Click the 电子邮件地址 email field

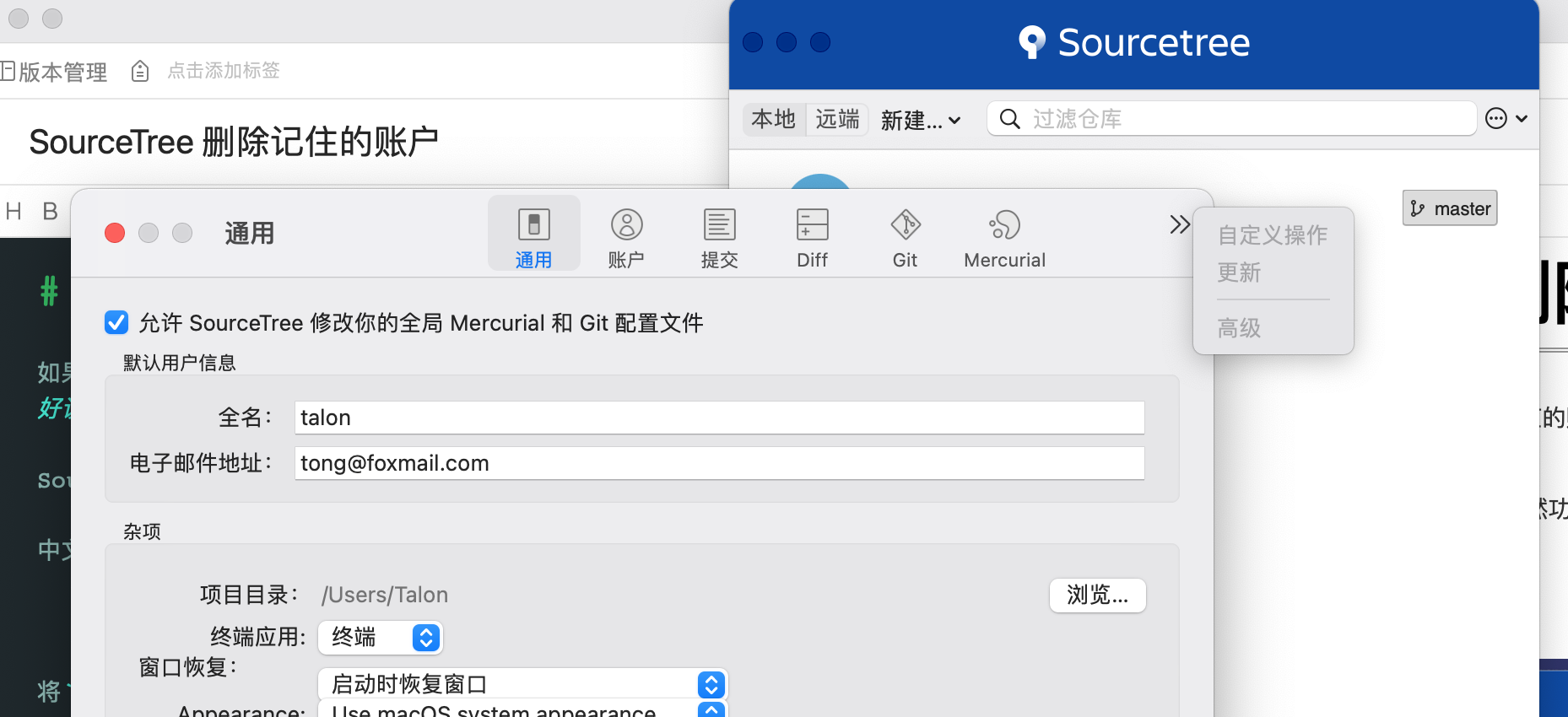(719, 463)
